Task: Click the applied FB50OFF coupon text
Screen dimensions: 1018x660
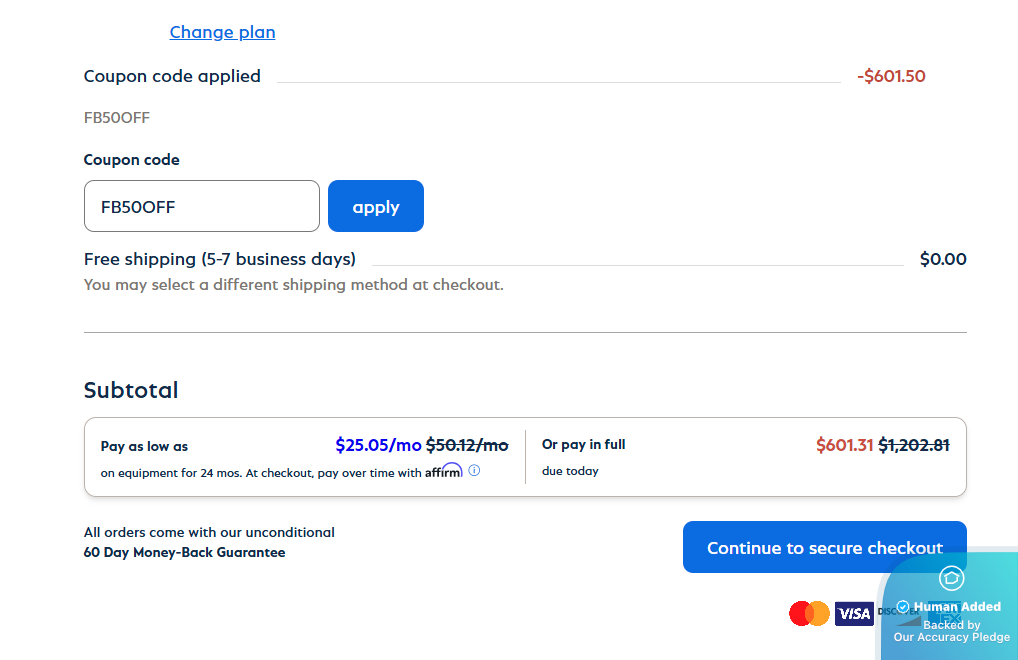Action: pyautogui.click(x=117, y=118)
